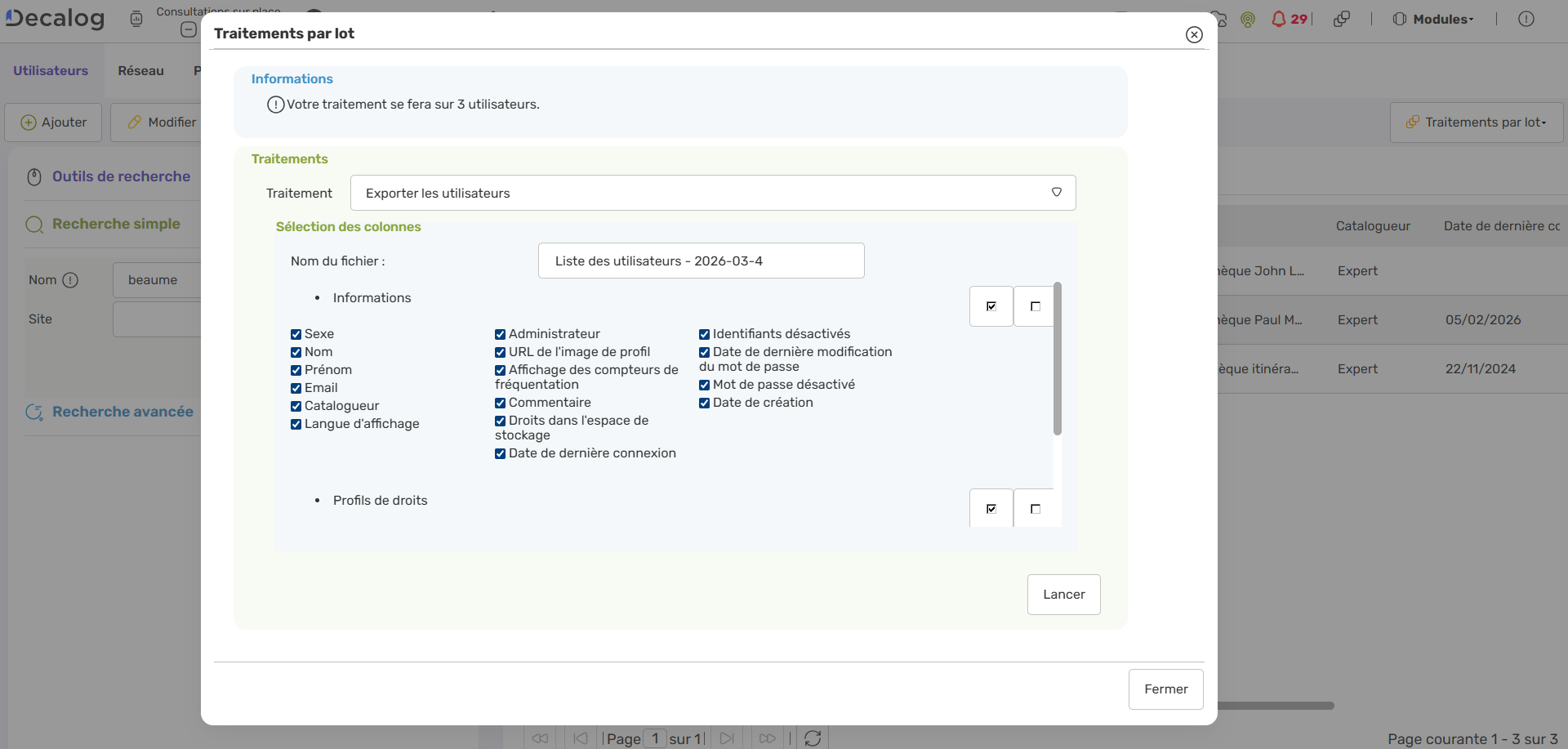Click the deselect-all icon for Profils de droits
1568x749 pixels.
tap(1035, 509)
